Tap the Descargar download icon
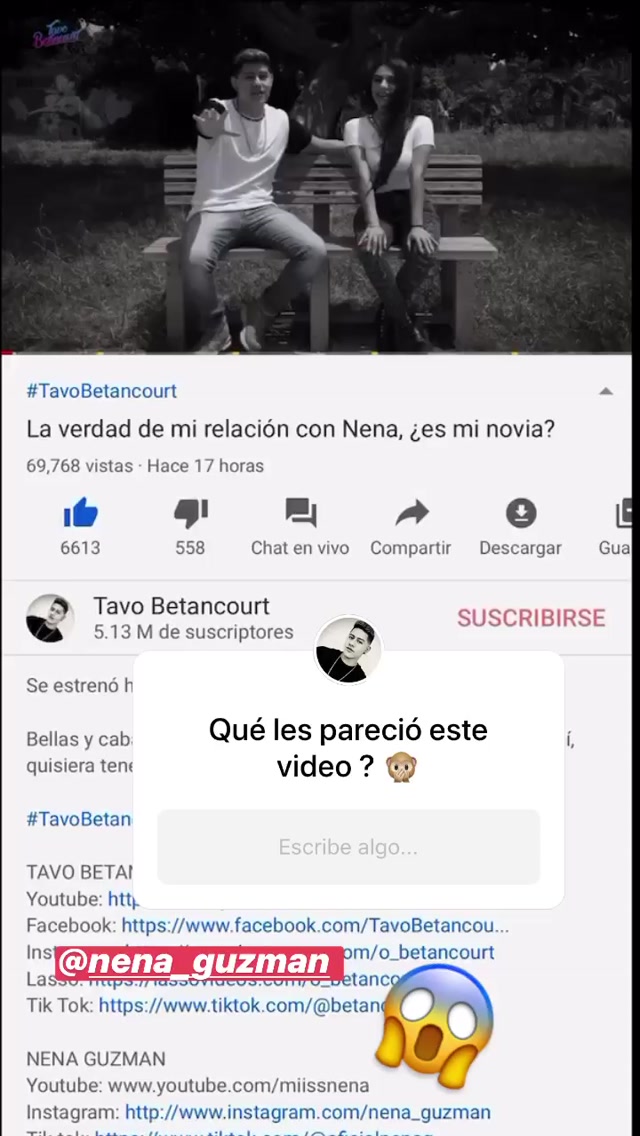The height and width of the screenshot is (1136, 640). (x=520, y=513)
